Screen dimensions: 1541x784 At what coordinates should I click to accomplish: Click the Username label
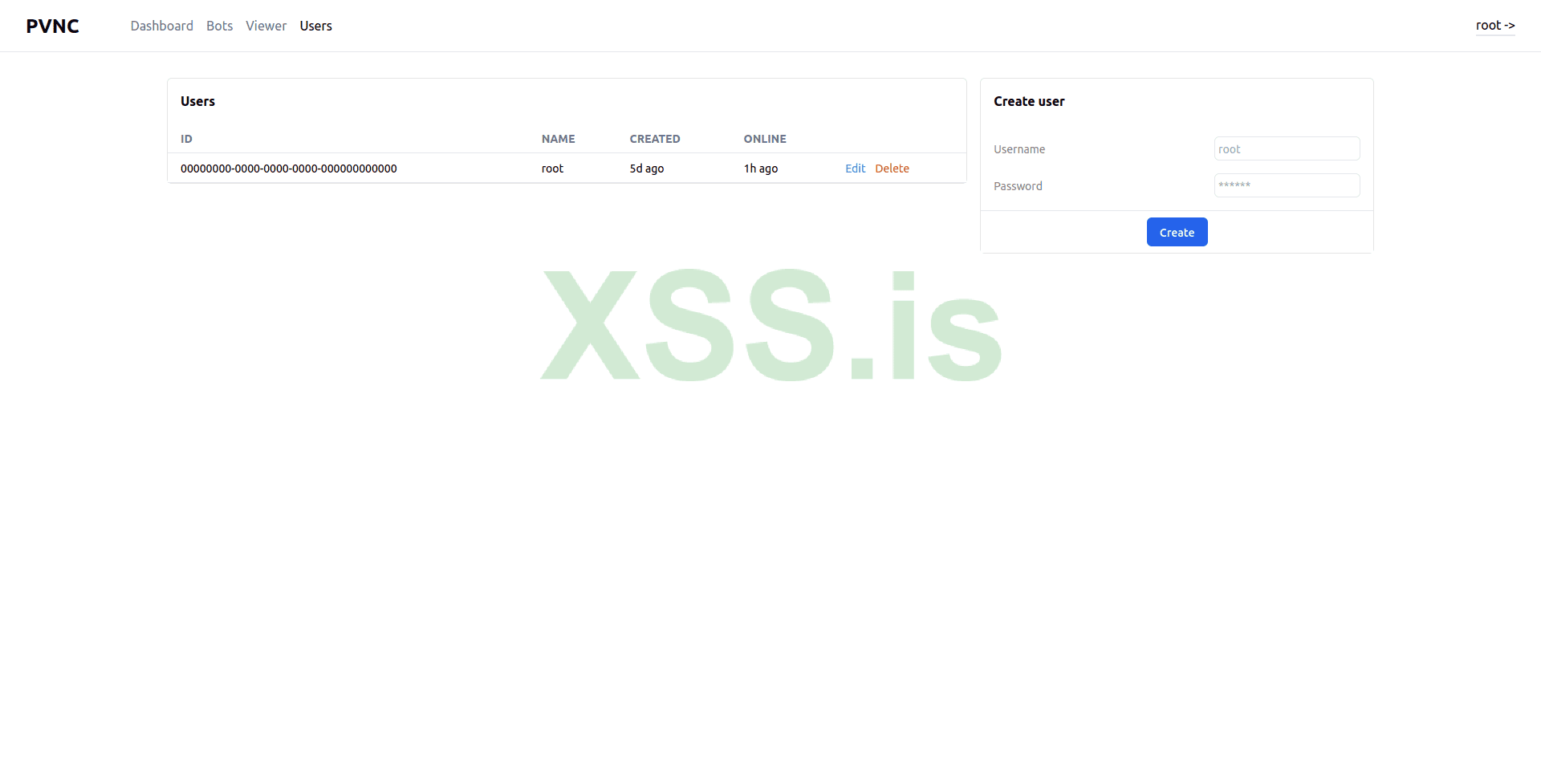[x=1019, y=149]
